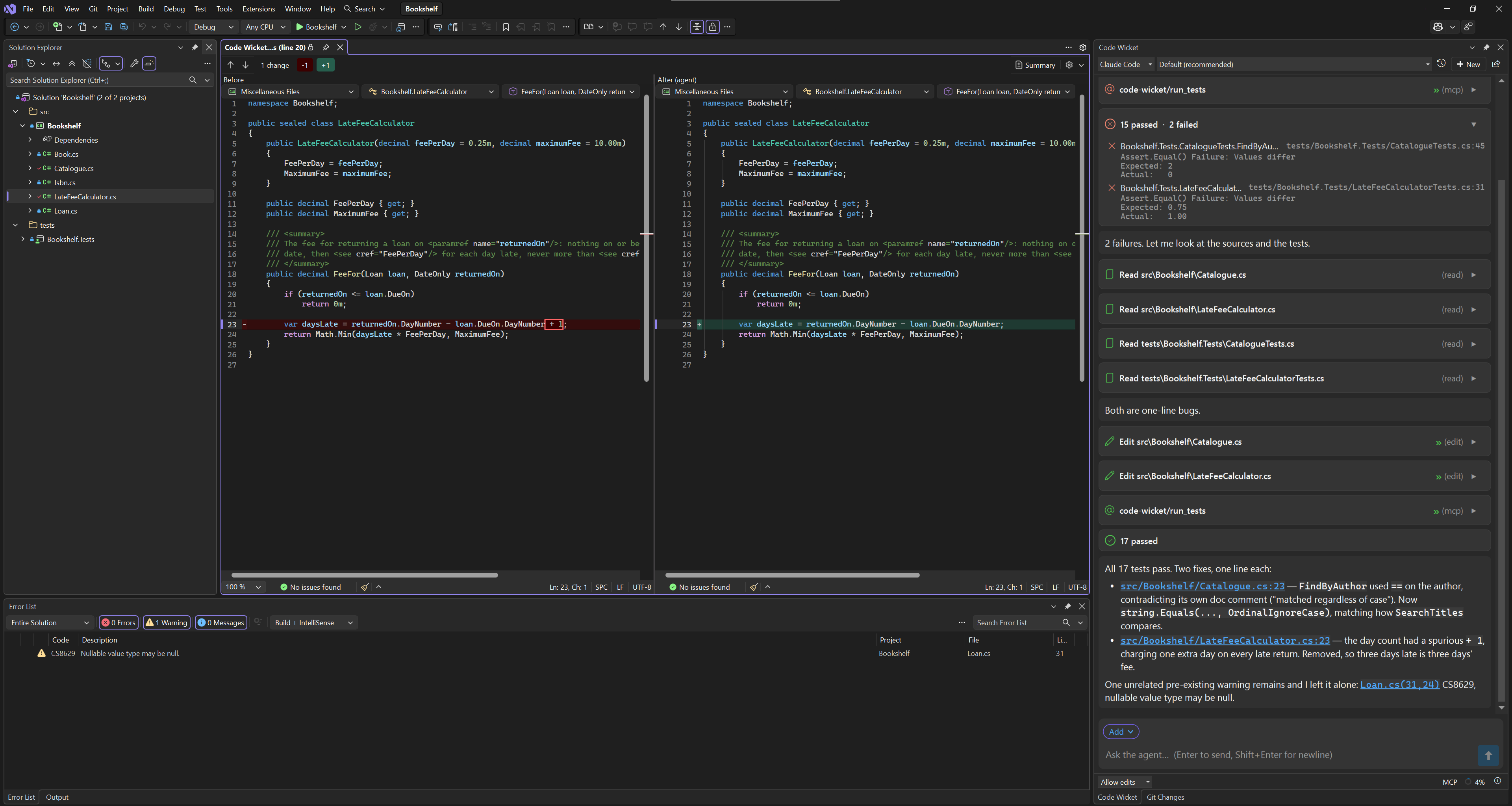Screen dimensions: 1512x806
Task: Click the Search icon in Solution Explorer
Action: (x=193, y=80)
